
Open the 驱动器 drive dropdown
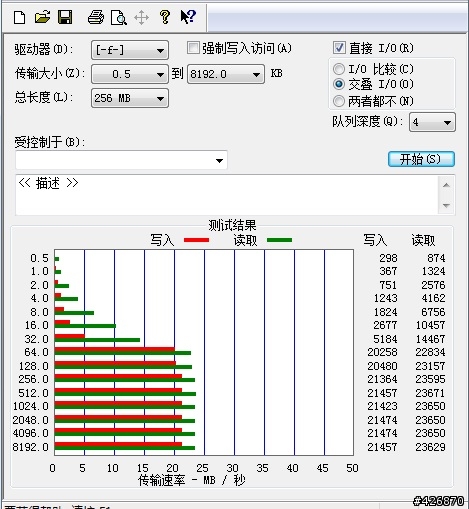130,50
